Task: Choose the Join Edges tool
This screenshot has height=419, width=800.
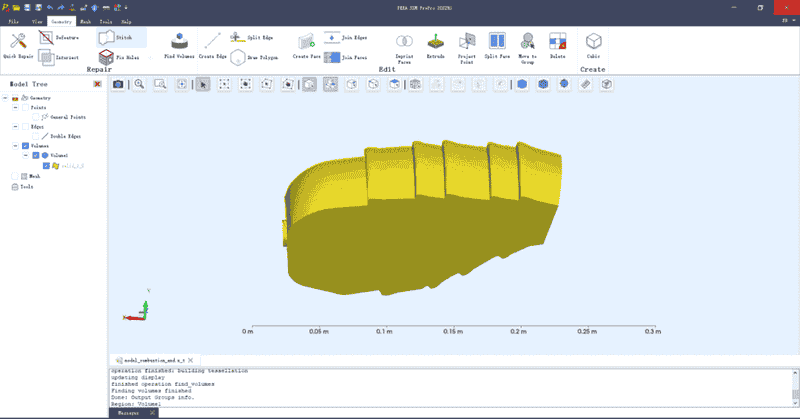Action: 345,37
